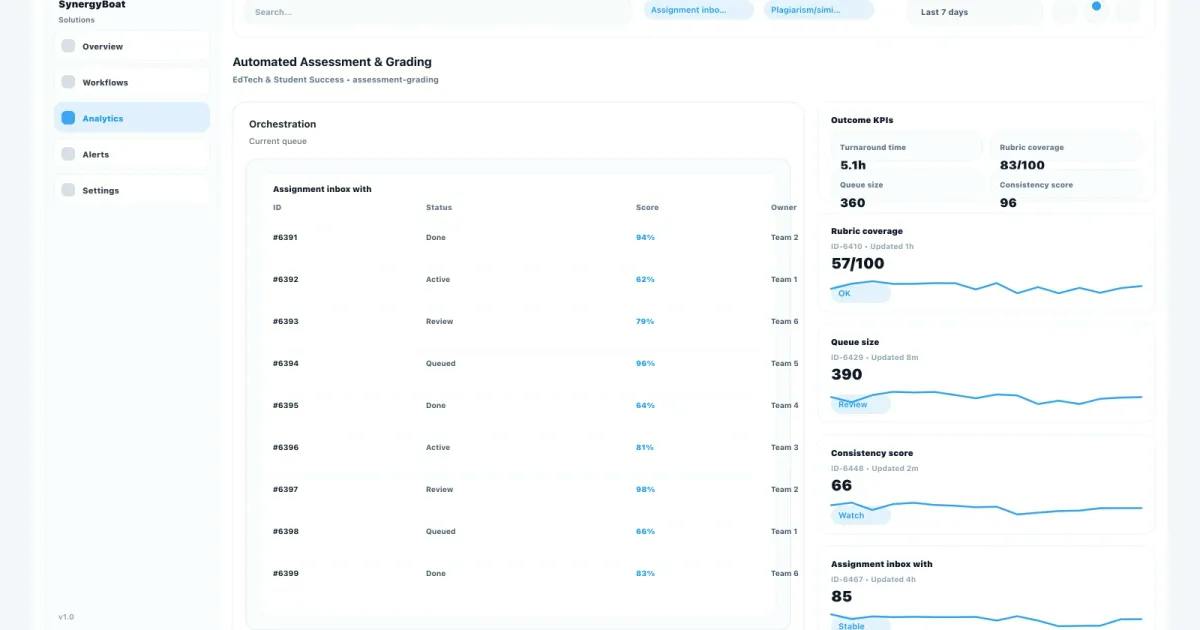
Task: Click Active status in row #6392
Action: click(438, 280)
